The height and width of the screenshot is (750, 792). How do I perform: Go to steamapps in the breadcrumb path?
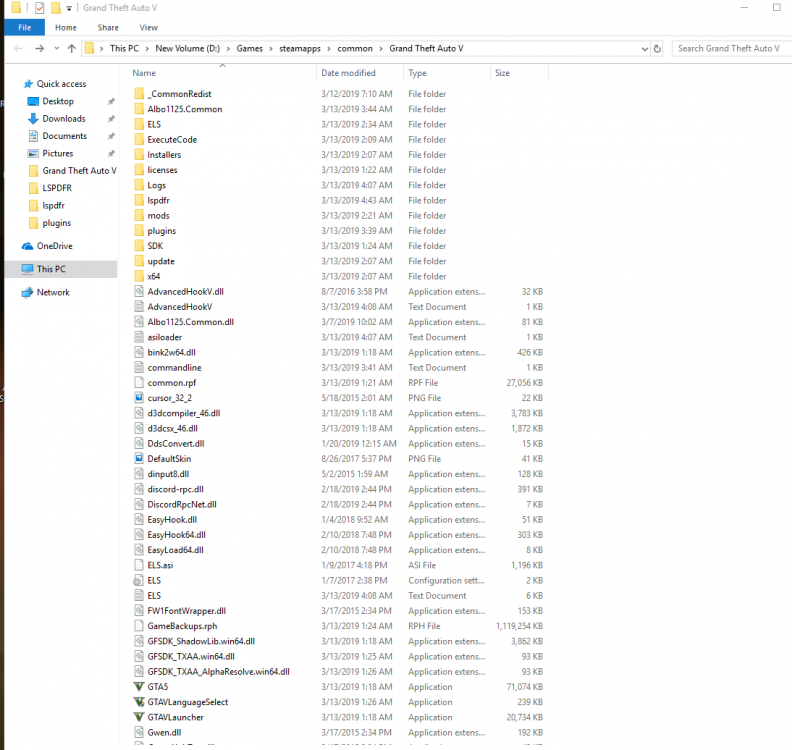pos(300,48)
